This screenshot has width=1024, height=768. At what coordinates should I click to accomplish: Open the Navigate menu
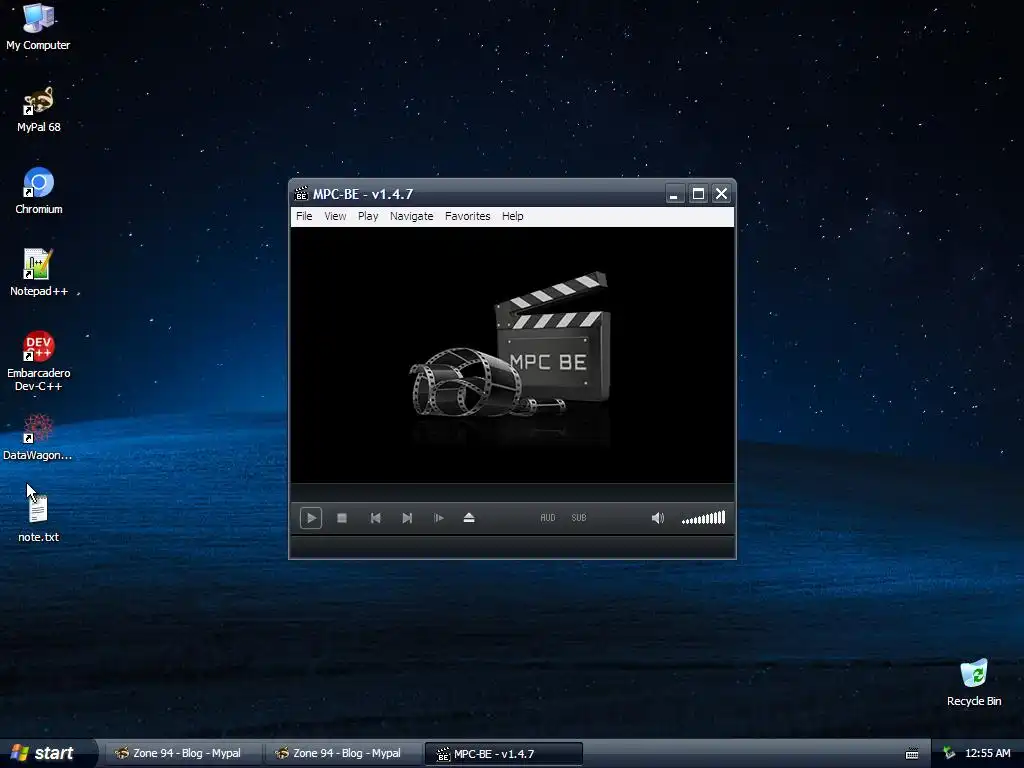(411, 216)
